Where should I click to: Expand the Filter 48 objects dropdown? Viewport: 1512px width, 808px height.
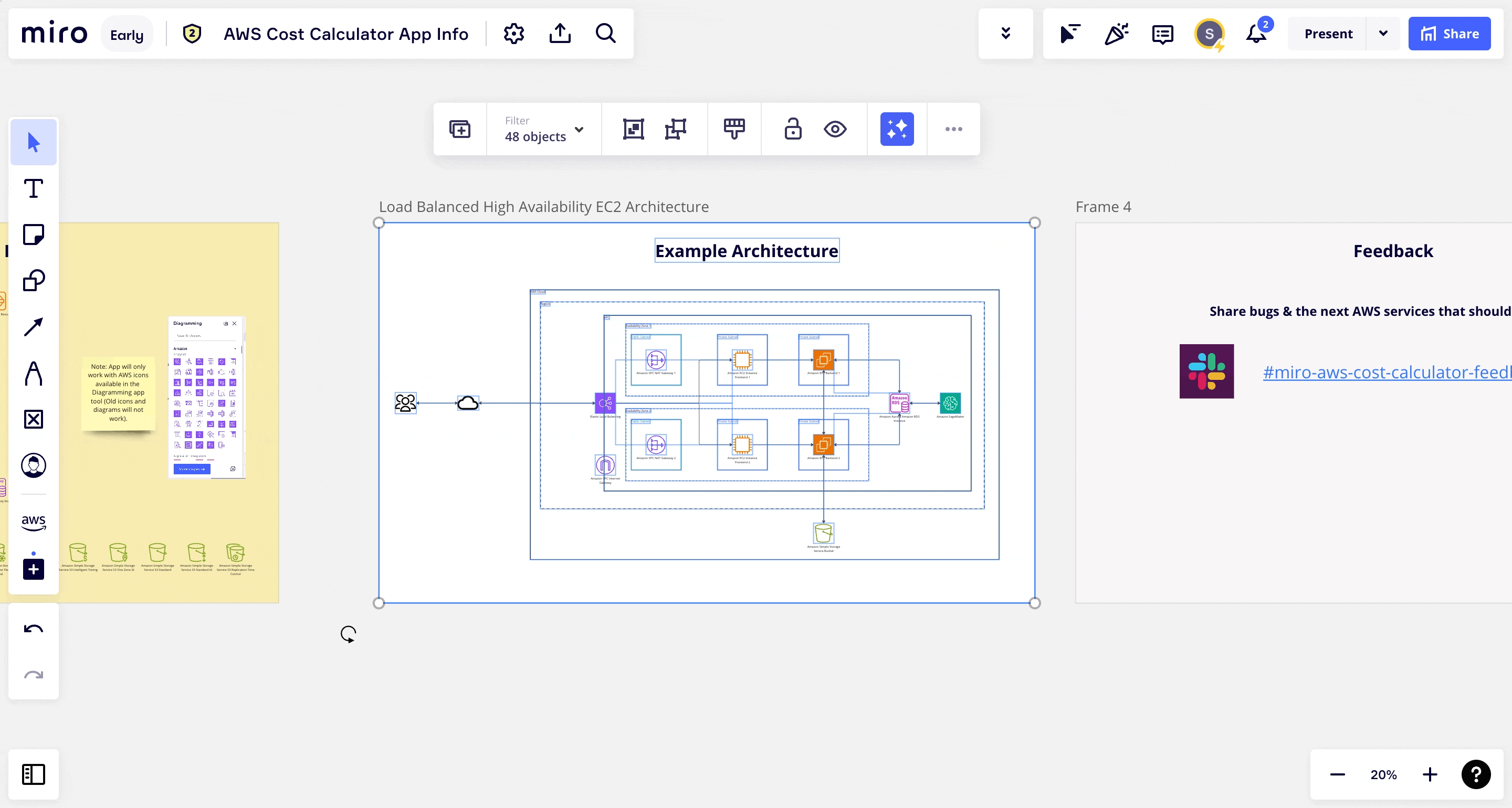[543, 129]
